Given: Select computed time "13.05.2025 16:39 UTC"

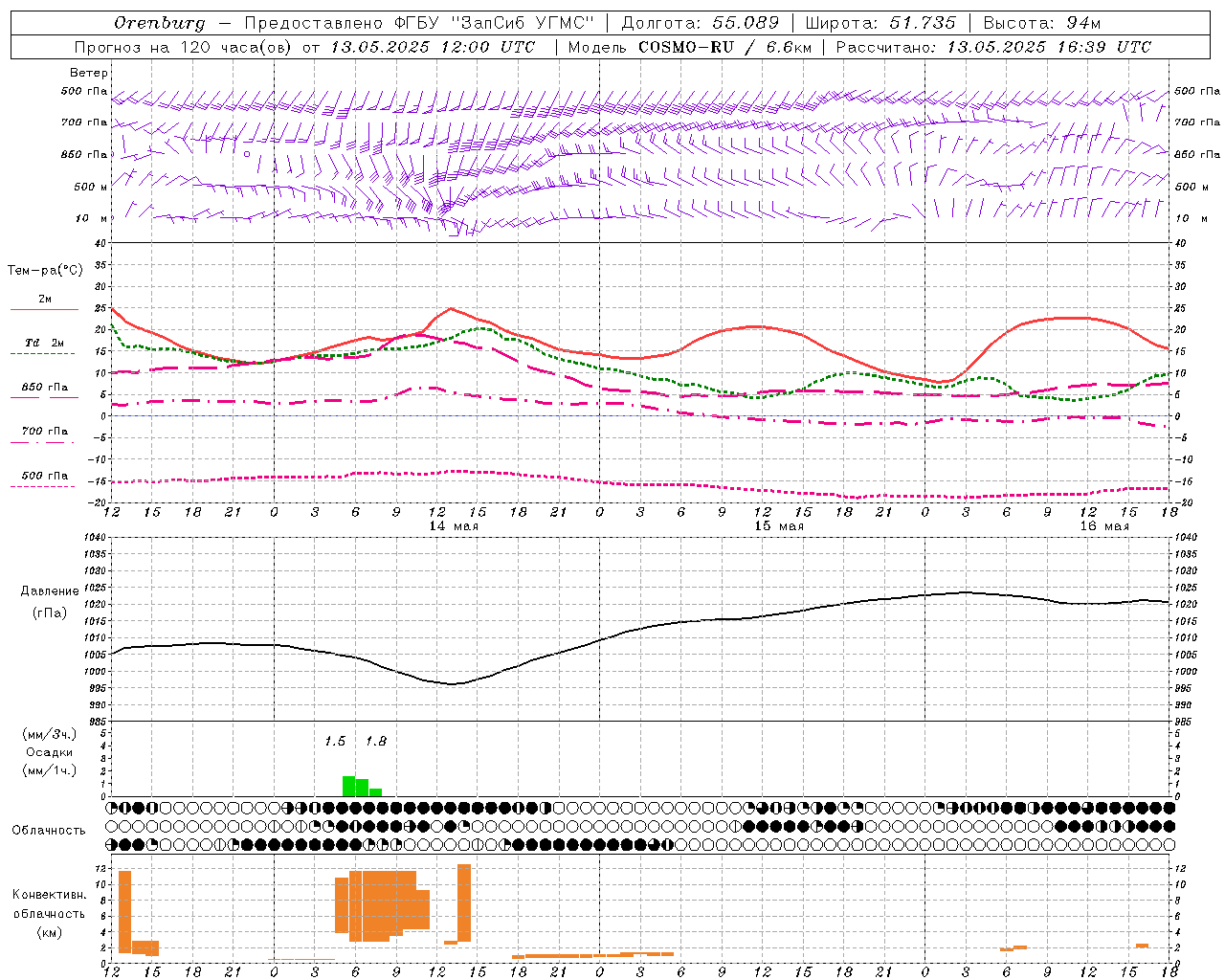Looking at the screenshot, I should [1049, 47].
